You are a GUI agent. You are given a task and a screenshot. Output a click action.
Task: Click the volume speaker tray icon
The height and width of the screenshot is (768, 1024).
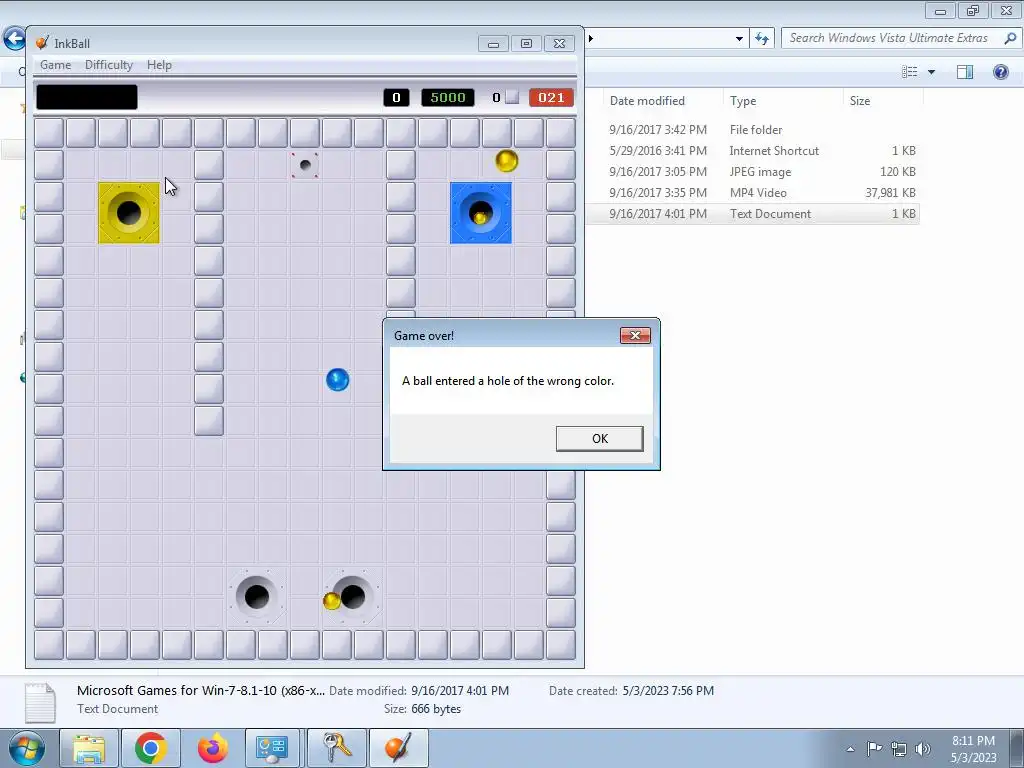923,749
